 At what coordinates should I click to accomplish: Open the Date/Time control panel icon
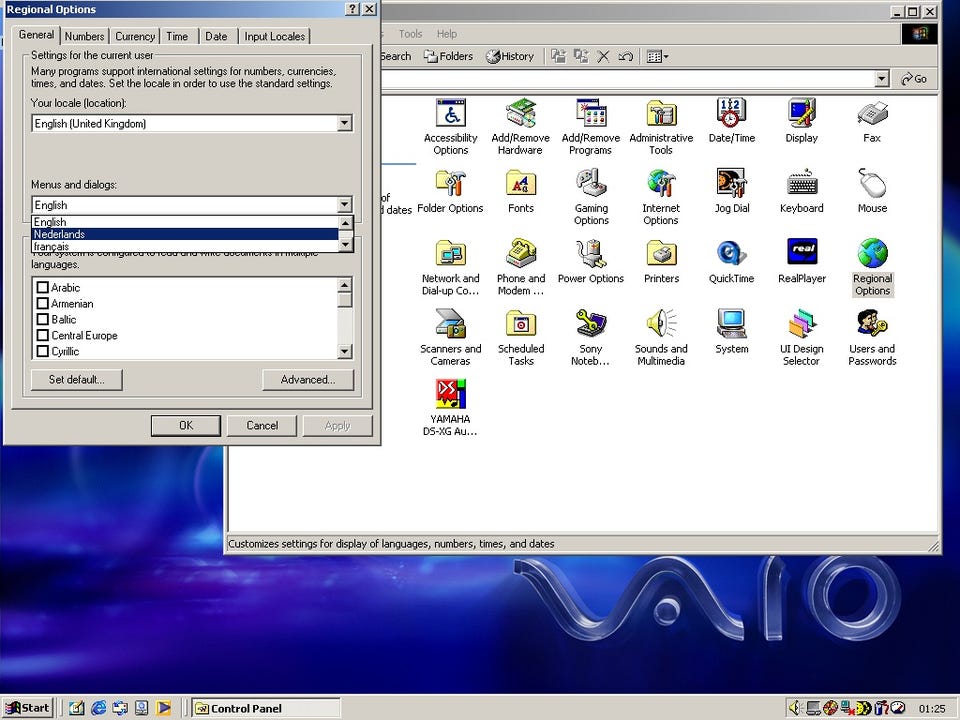click(x=732, y=121)
